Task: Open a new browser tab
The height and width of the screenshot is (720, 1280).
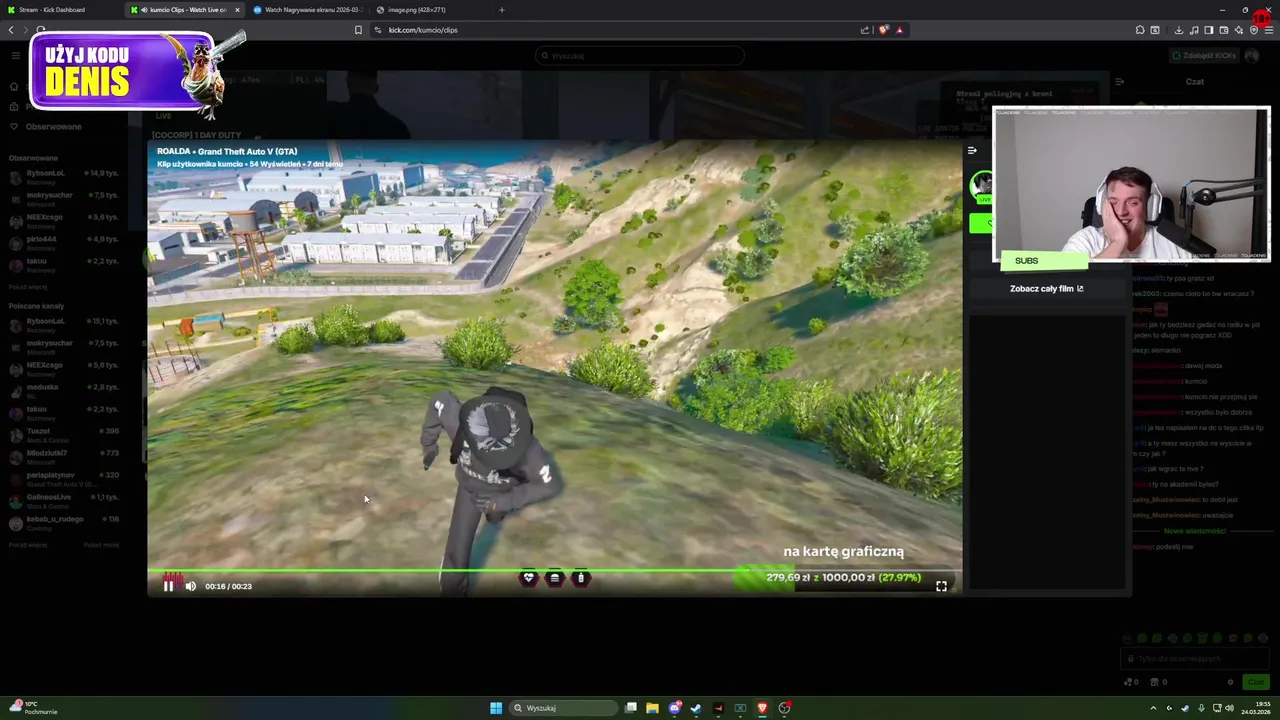Action: [501, 10]
